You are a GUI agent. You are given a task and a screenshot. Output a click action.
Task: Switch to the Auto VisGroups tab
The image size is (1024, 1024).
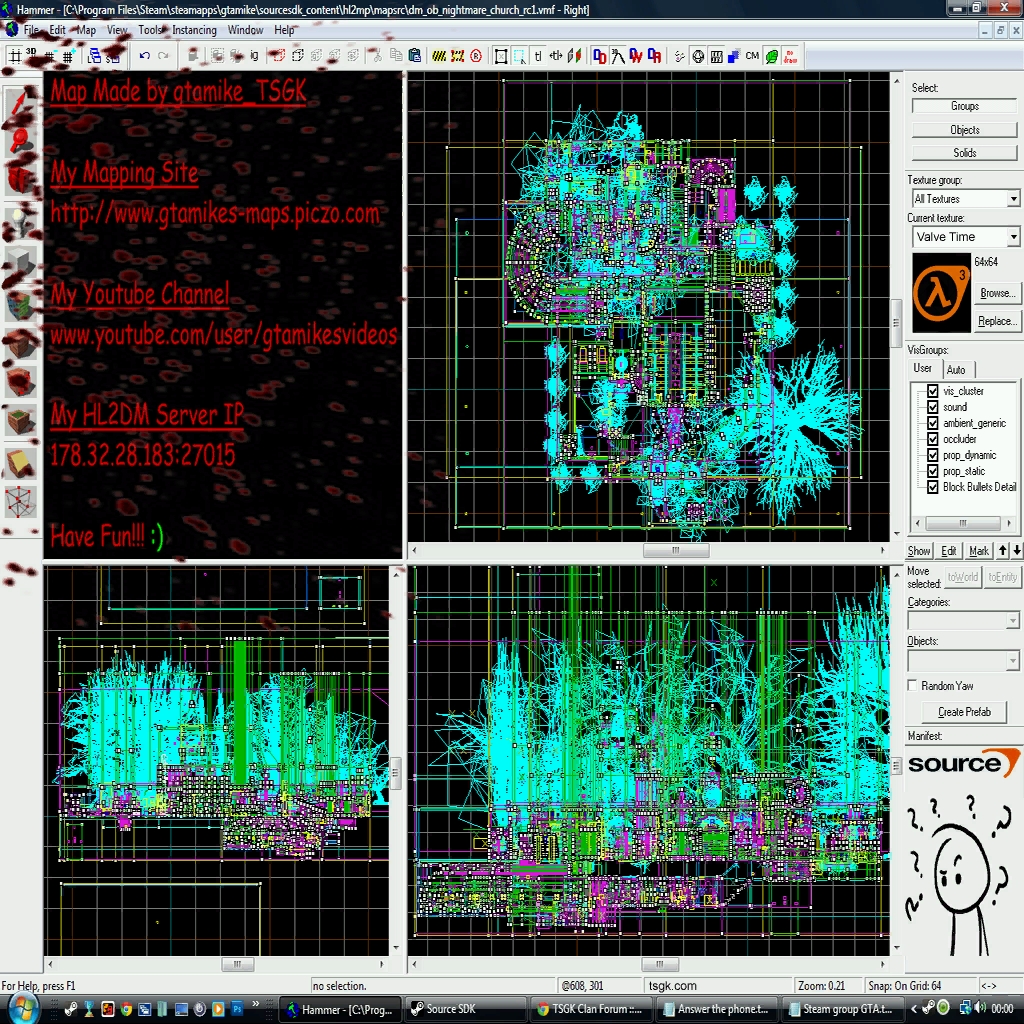tap(957, 369)
